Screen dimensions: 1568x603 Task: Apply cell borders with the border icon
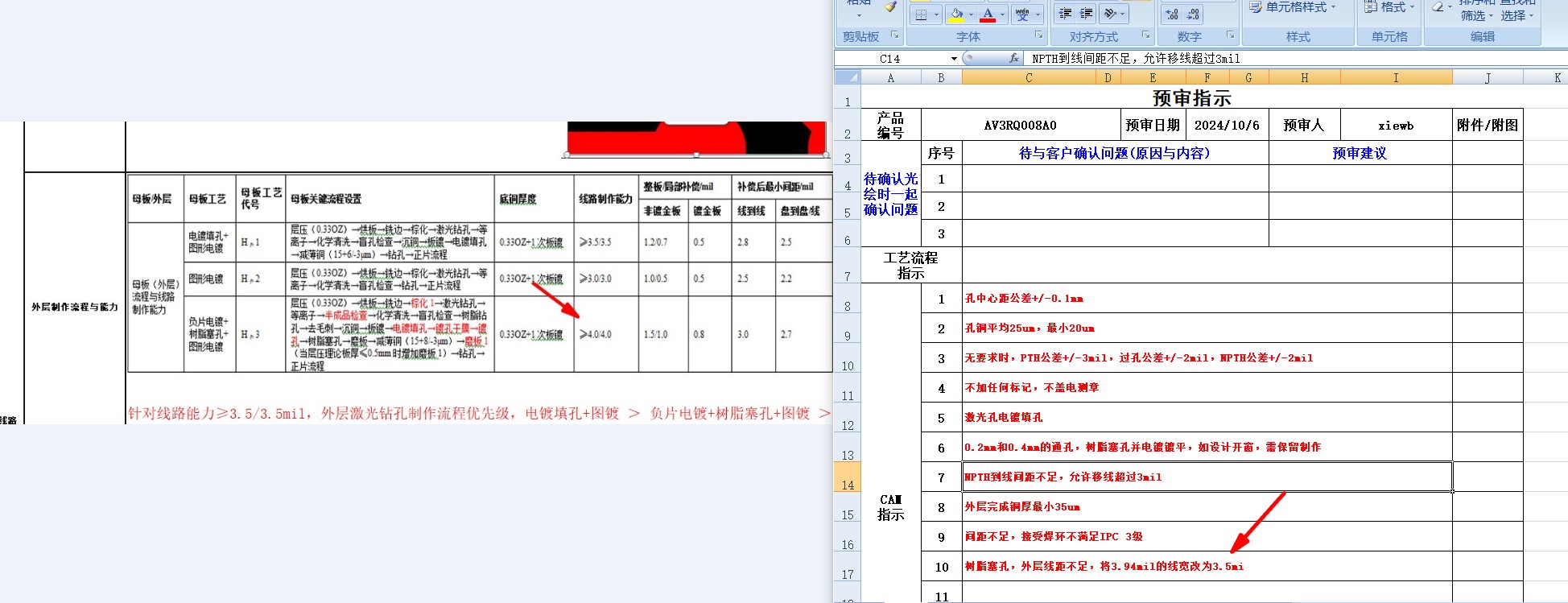coord(922,14)
